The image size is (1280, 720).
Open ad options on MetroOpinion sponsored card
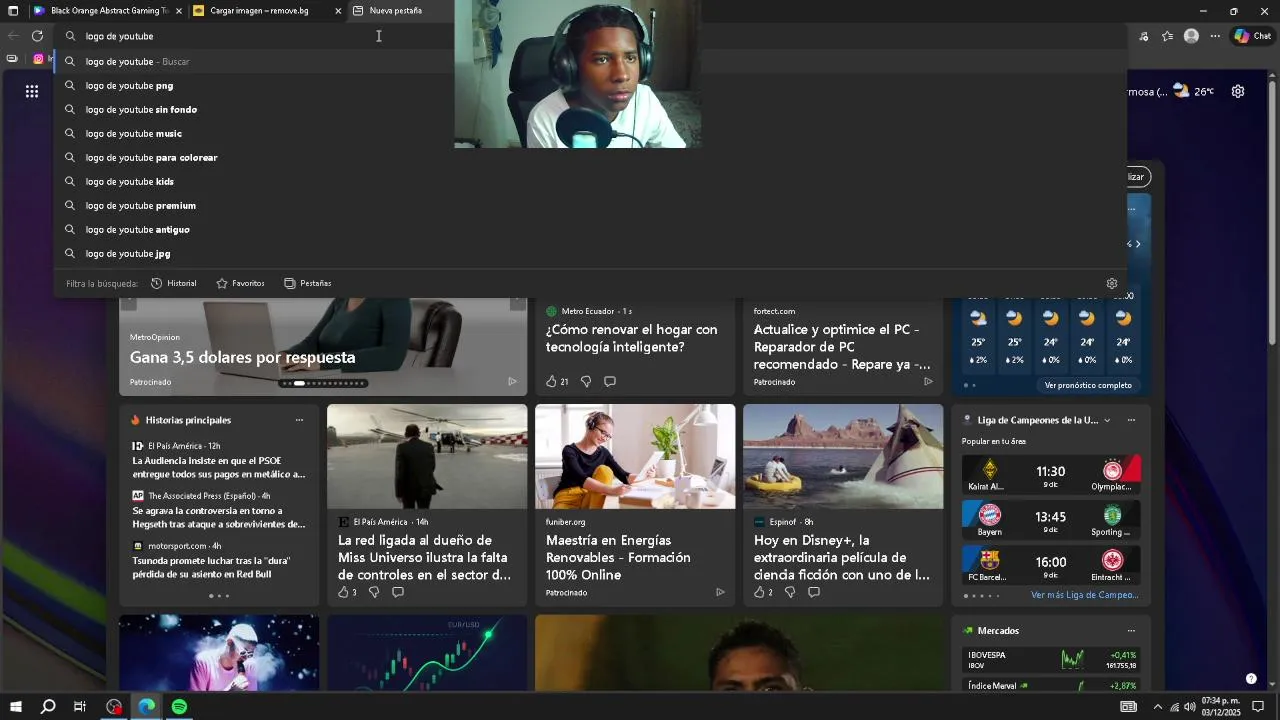(x=512, y=381)
